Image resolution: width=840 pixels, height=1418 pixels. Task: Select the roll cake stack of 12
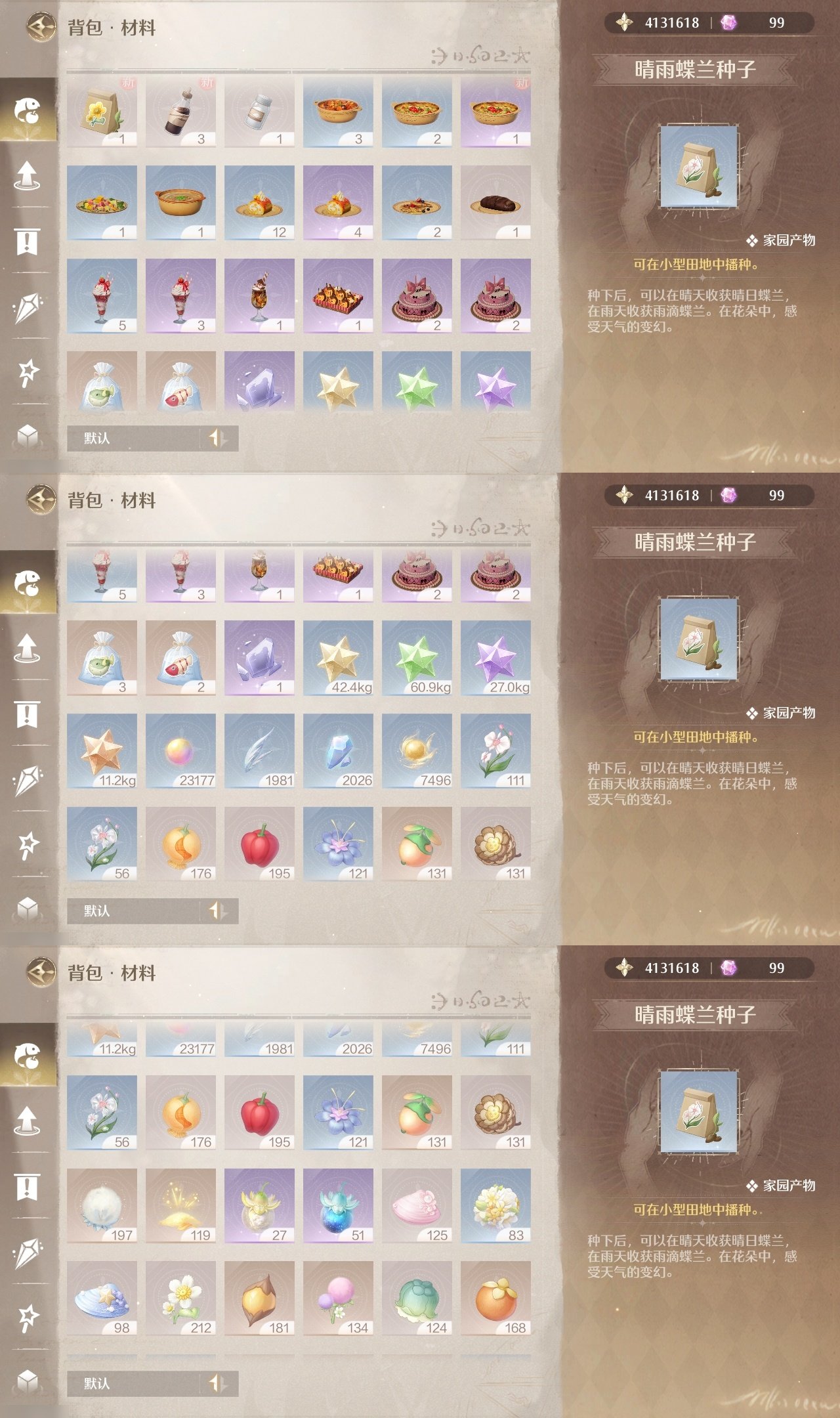pos(259,202)
